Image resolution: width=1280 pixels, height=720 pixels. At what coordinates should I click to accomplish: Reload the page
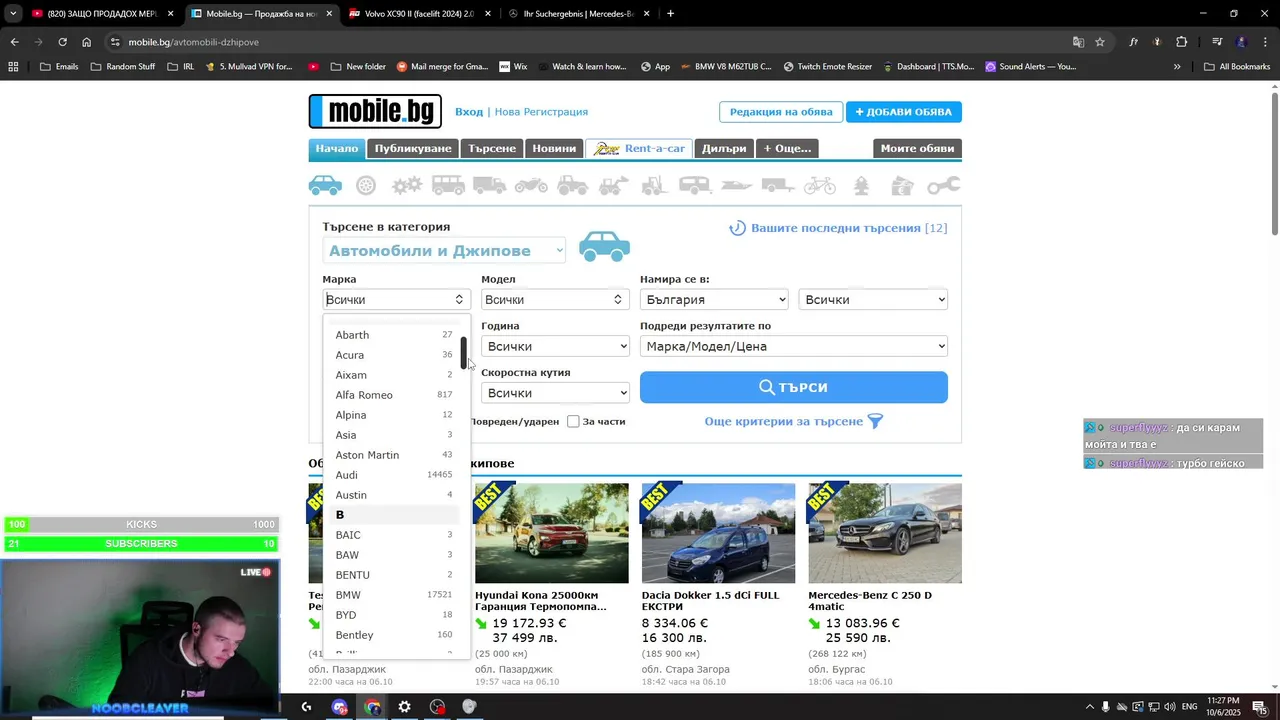62,42
